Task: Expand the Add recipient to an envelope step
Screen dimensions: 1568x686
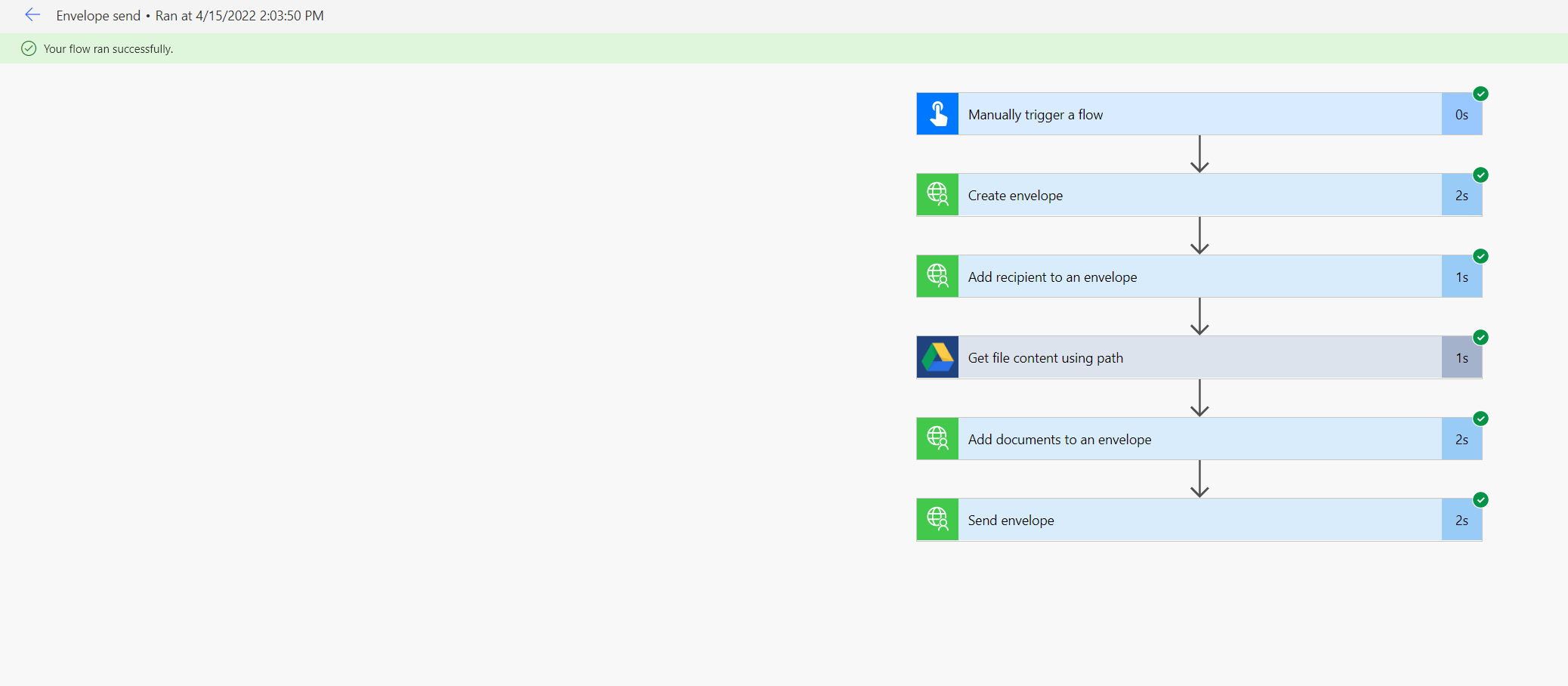Action: tap(1199, 277)
